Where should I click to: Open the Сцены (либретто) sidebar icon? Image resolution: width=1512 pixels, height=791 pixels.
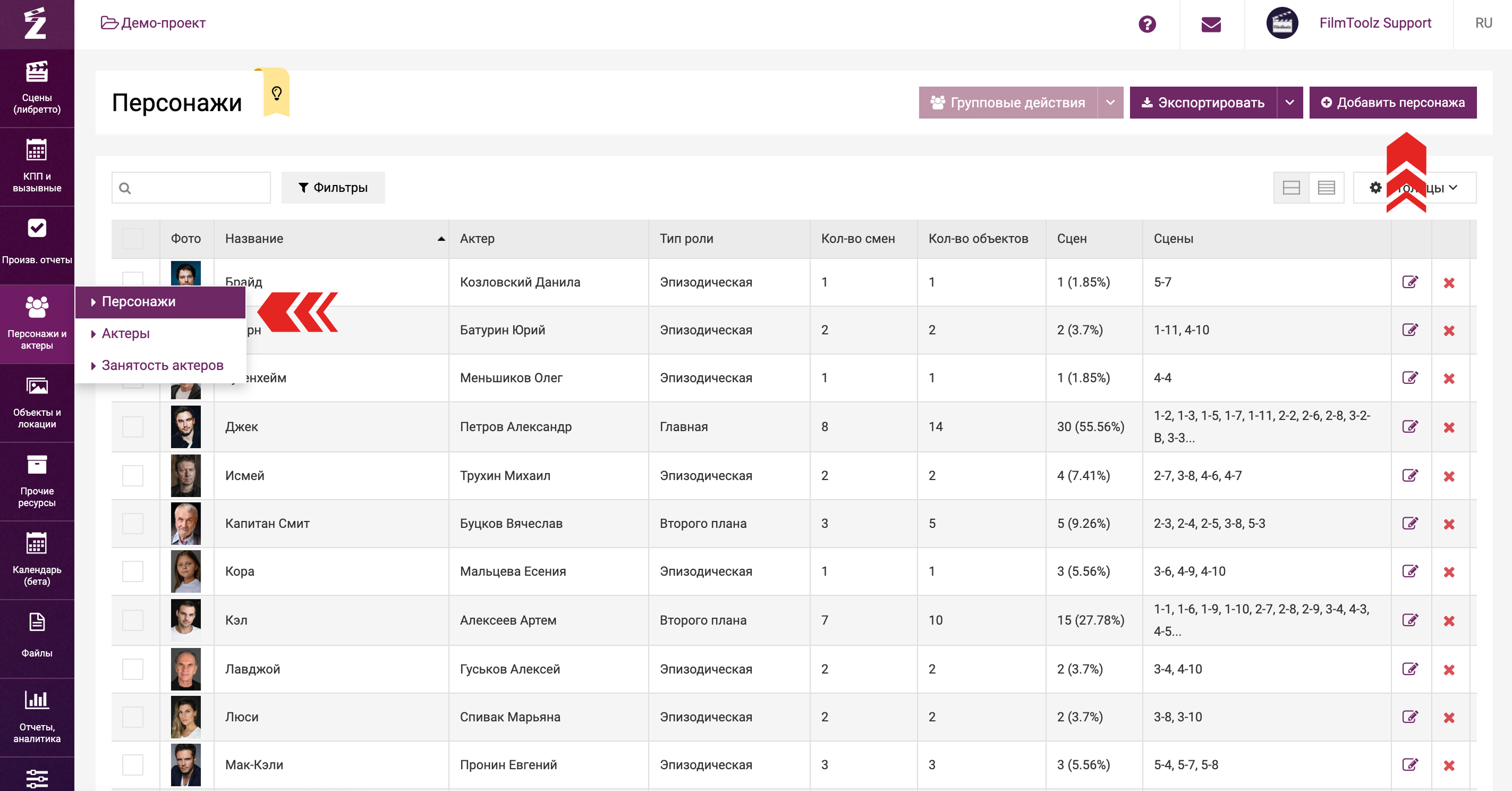tap(36, 87)
